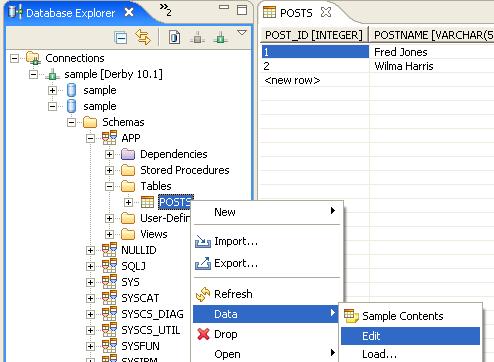Choose Export... from the context menu

[267, 263]
